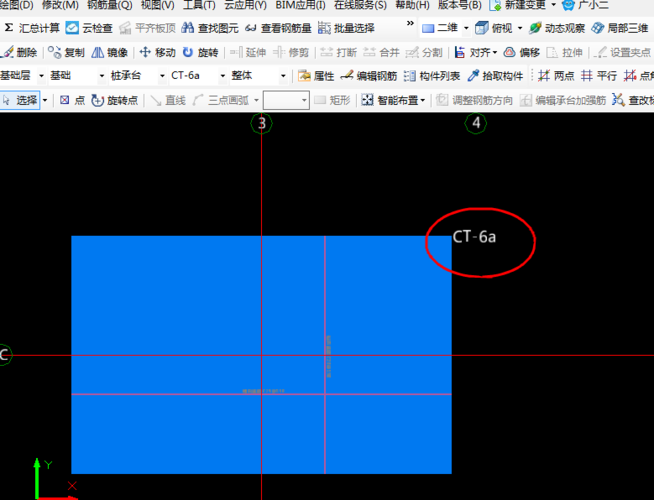This screenshot has height=500, width=654.
Task: Open the 构件列表 component list
Action: 432,76
